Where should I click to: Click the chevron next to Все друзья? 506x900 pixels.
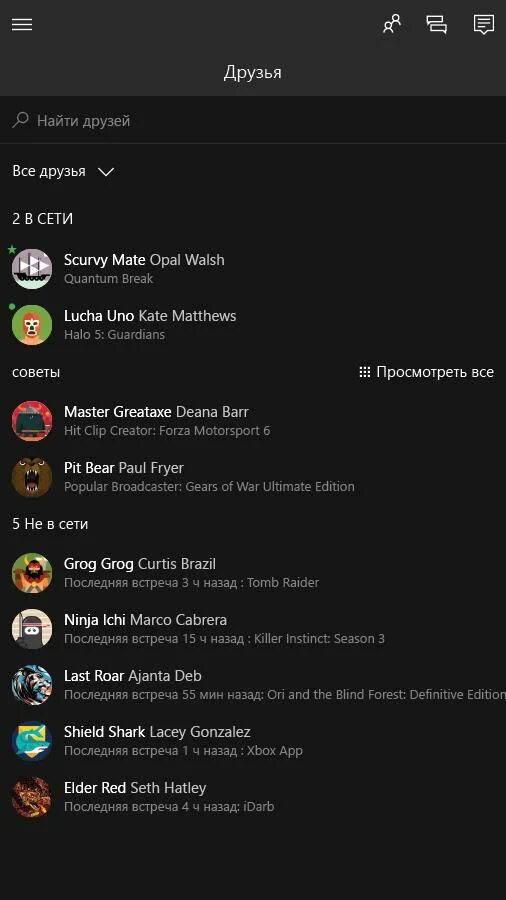(106, 172)
